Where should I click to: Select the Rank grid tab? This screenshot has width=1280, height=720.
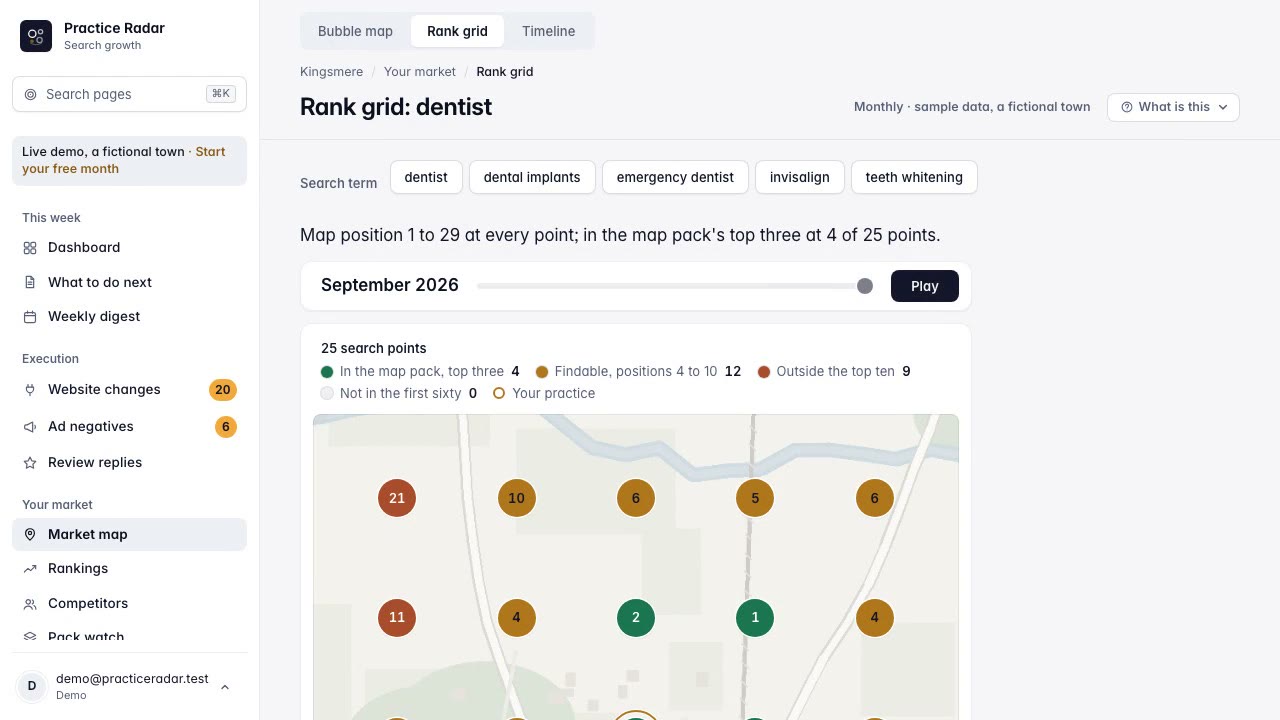[x=457, y=31]
